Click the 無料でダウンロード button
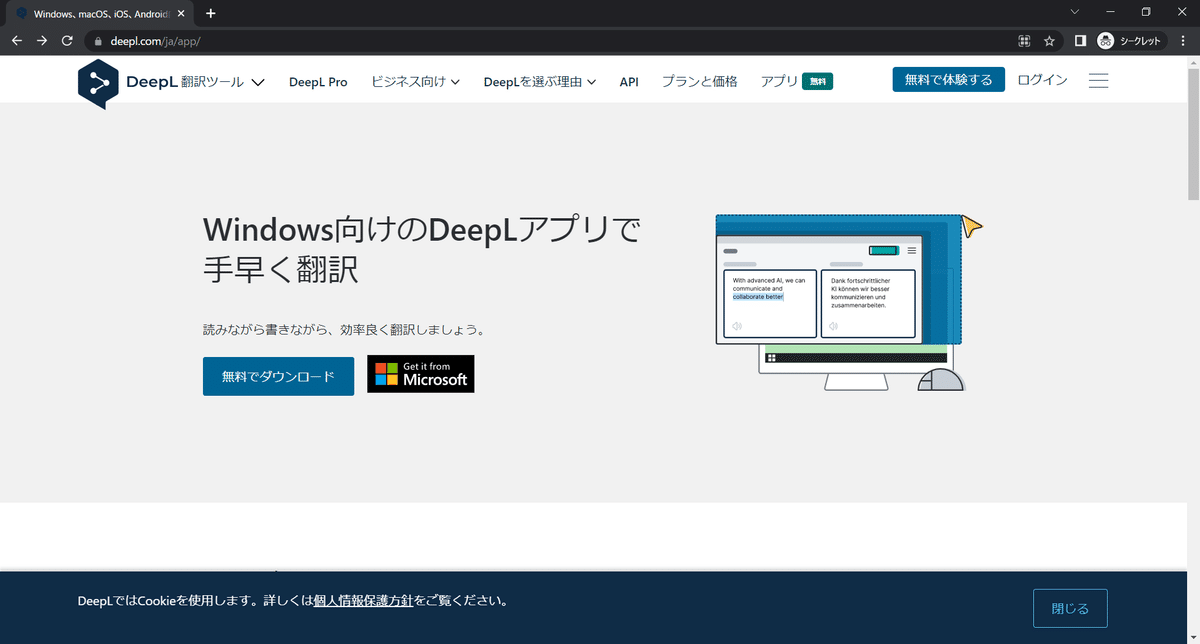Image resolution: width=1200 pixels, height=644 pixels. pos(278,376)
